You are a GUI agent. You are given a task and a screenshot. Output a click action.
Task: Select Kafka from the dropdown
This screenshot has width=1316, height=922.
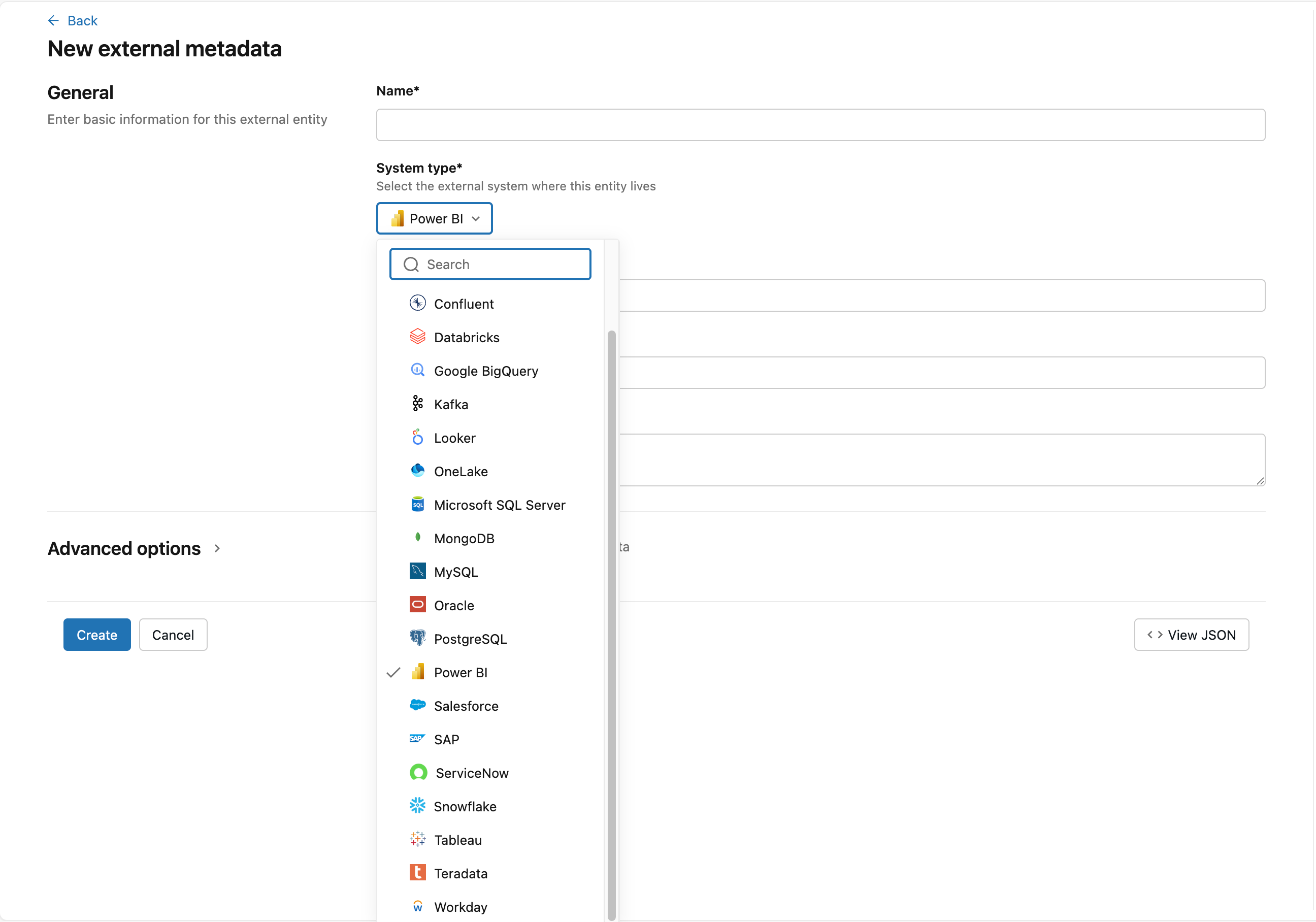(490, 404)
